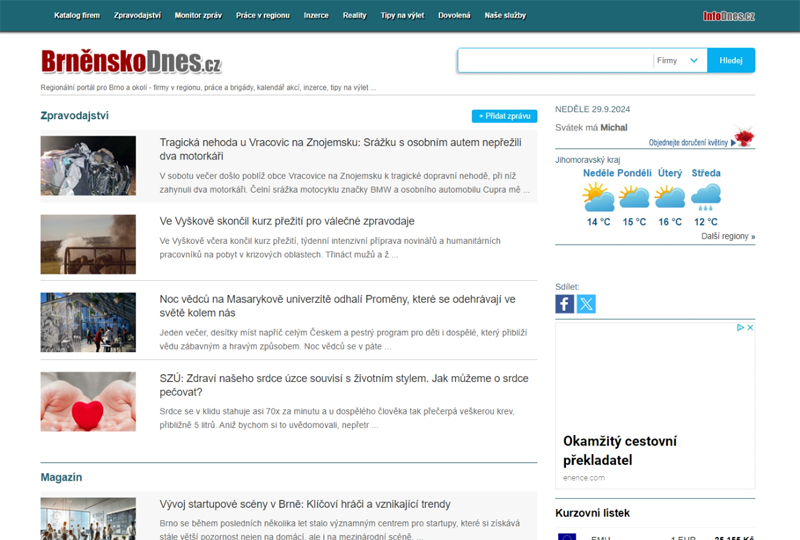
Task: Open Okamžitý cestovní překladatel ad
Action: click(620, 450)
